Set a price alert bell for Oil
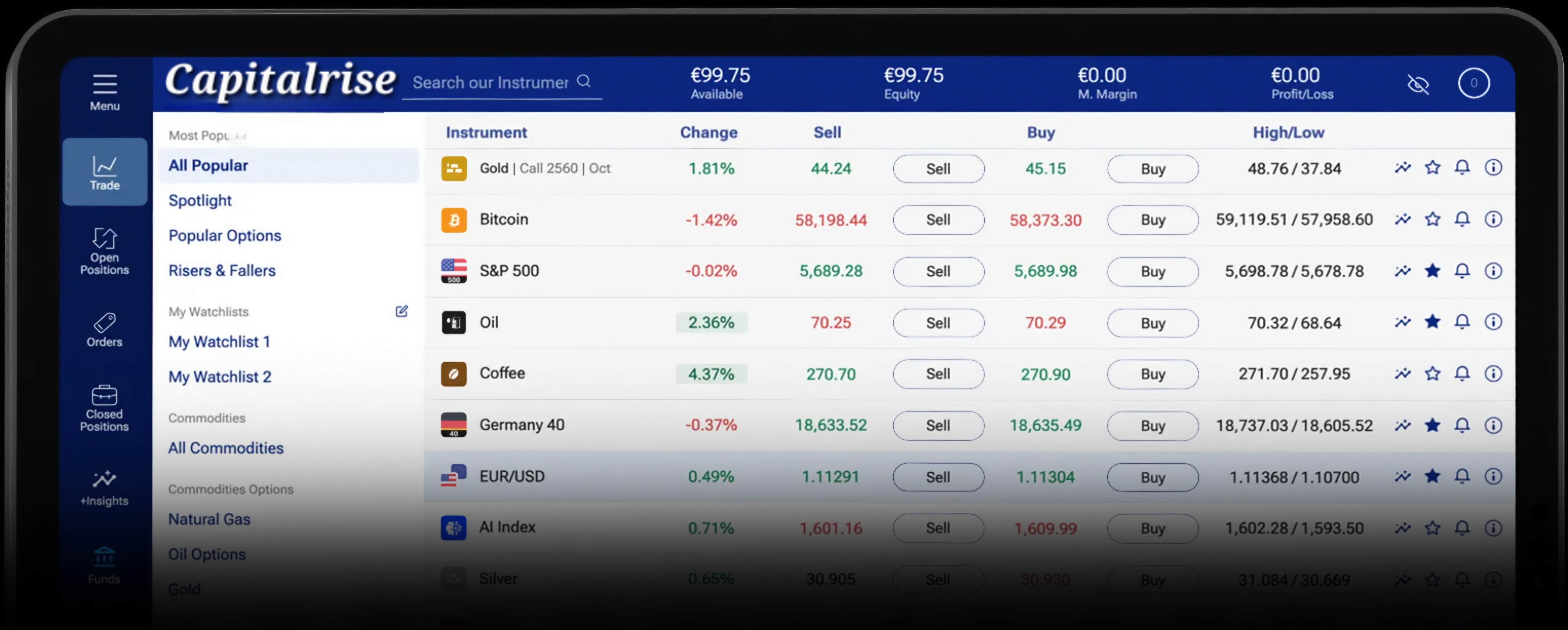 [1462, 322]
